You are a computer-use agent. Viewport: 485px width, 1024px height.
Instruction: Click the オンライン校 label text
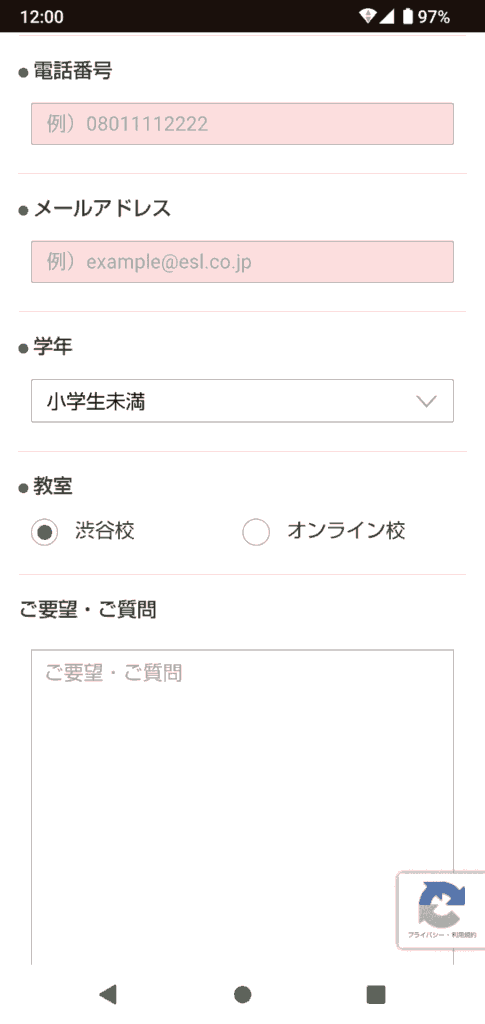click(x=346, y=531)
